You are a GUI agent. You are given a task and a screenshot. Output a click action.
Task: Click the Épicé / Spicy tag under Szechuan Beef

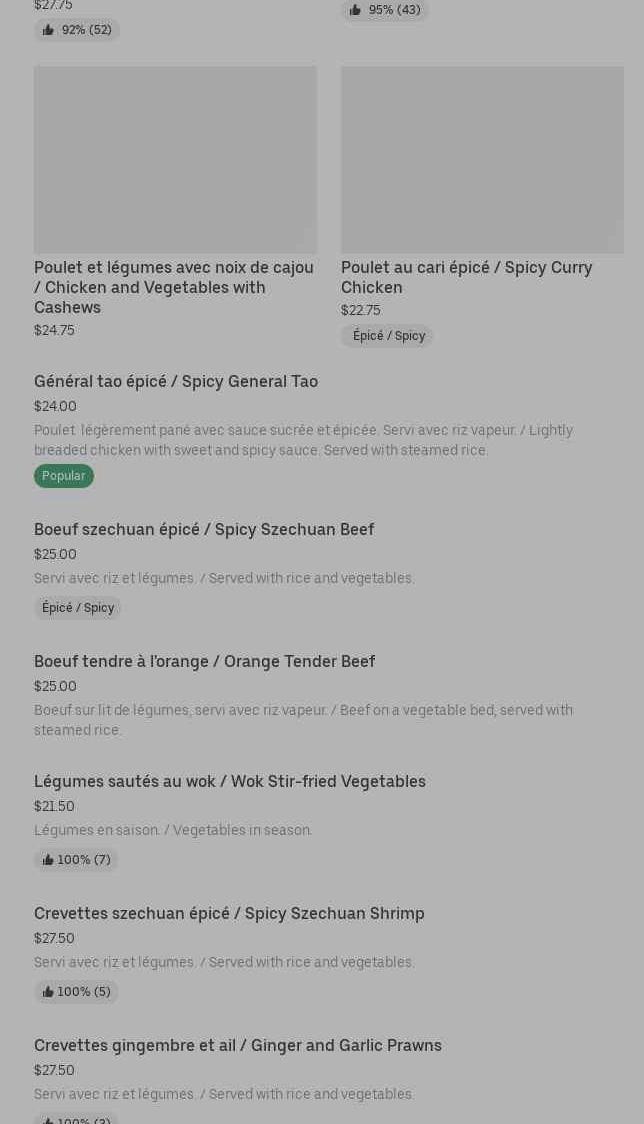point(78,608)
